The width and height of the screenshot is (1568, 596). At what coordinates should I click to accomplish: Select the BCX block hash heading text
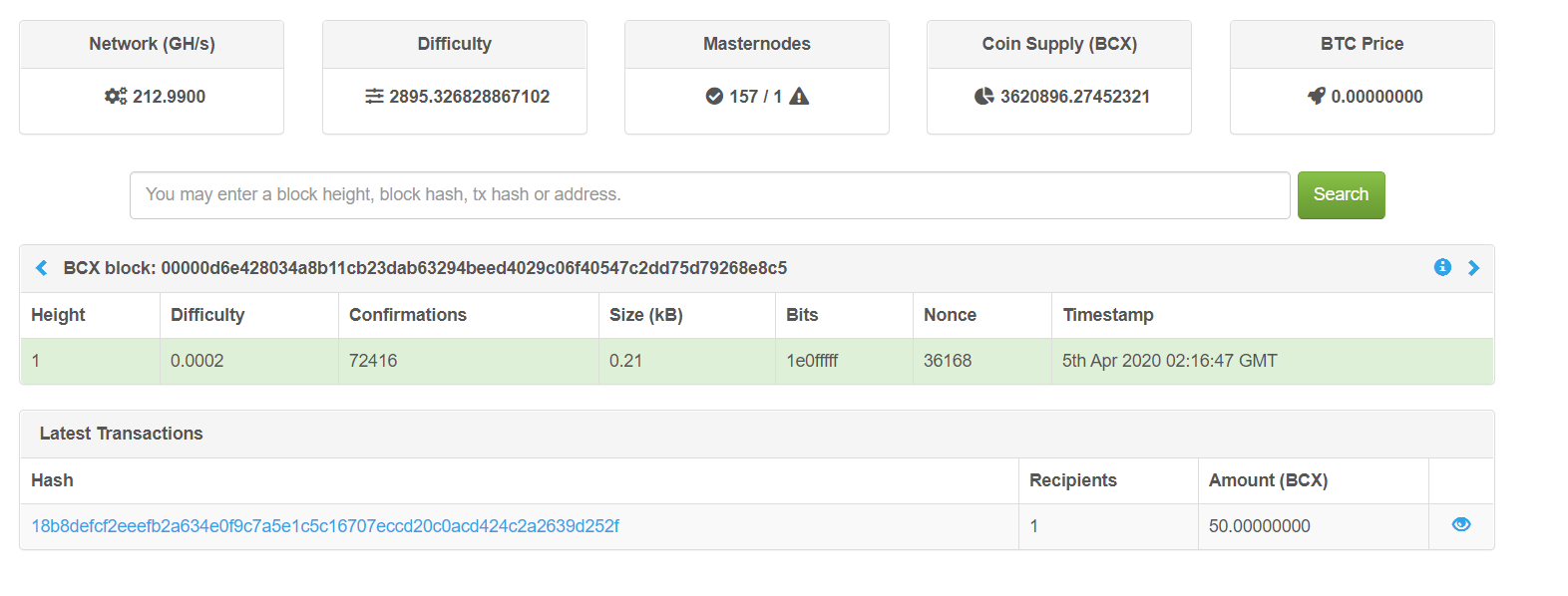pos(425,268)
